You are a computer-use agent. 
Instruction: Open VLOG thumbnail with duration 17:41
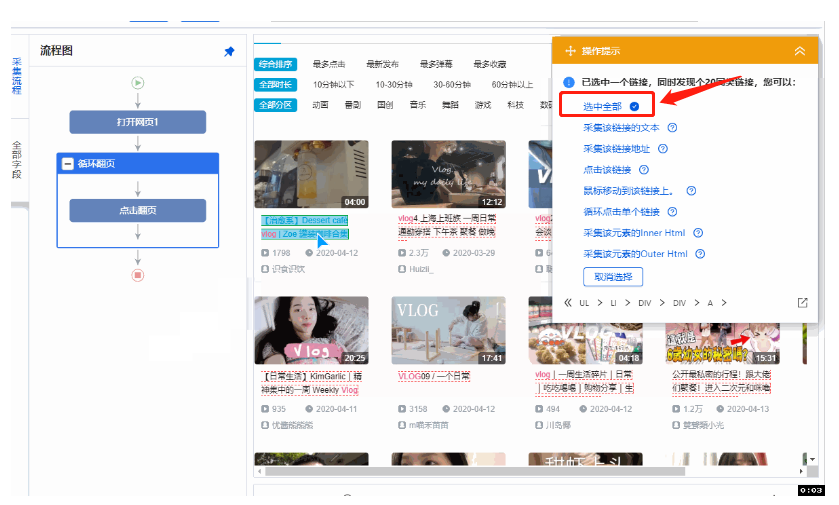[x=448, y=331]
